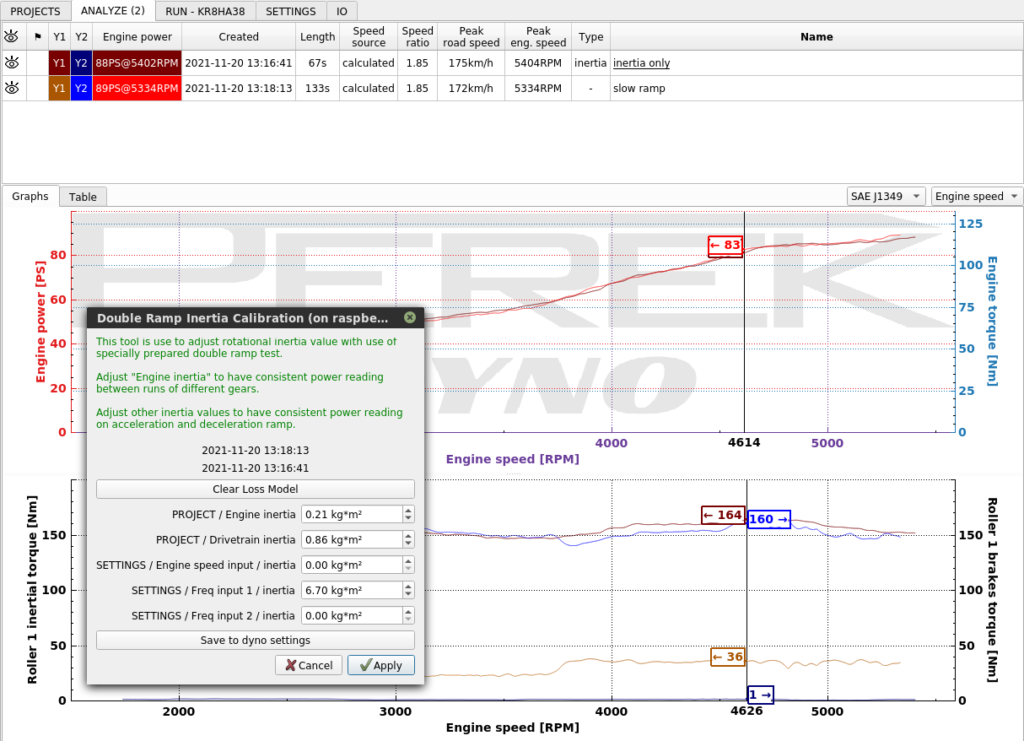Switch to the SETTINGS tab
Screen dimensions: 1024x741
[291, 11]
